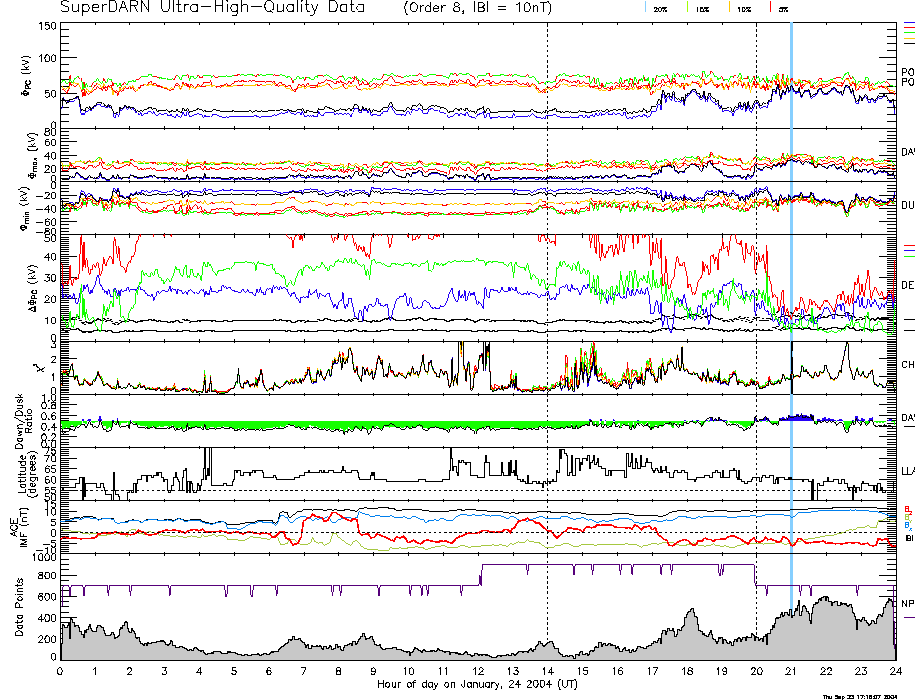Viewport: 915px width, 700px height.
Task: Click the '−60' tick on the Φmin axis
Action: [x=47, y=222]
